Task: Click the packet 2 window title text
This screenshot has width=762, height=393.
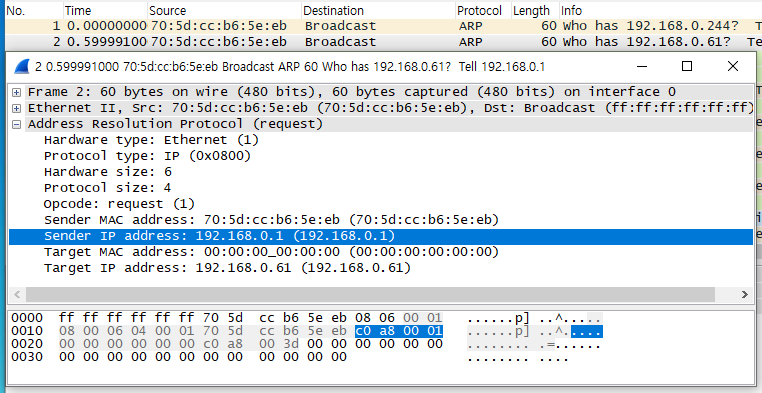Action: coord(290,67)
